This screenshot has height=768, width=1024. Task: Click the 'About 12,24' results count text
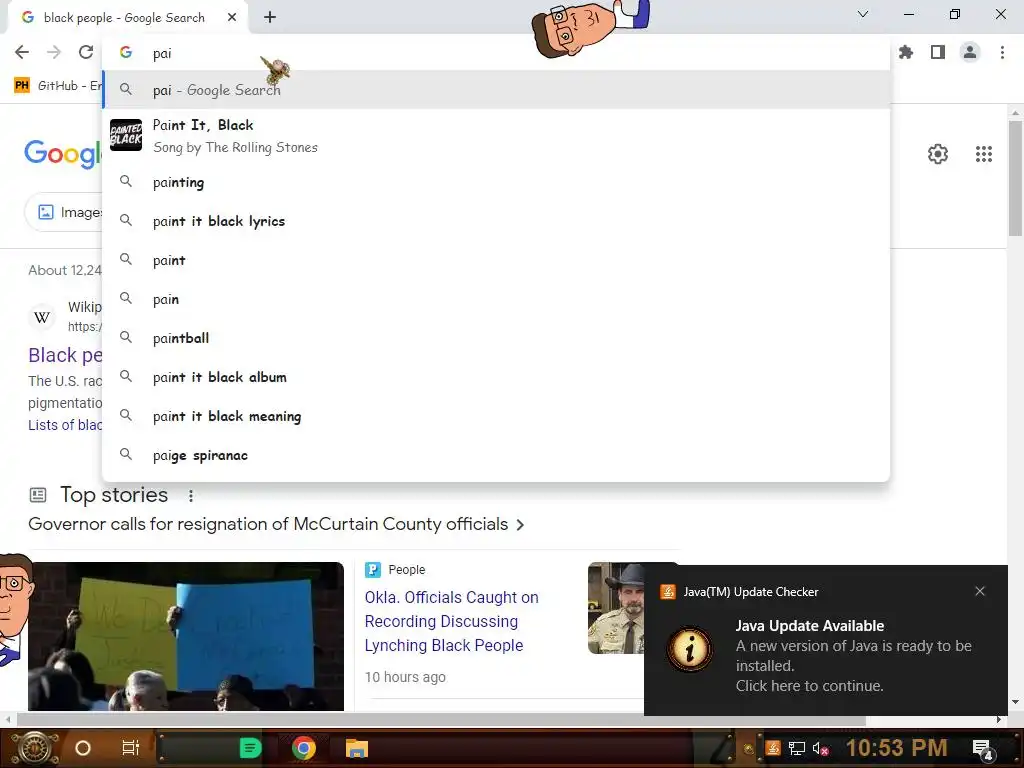65,270
